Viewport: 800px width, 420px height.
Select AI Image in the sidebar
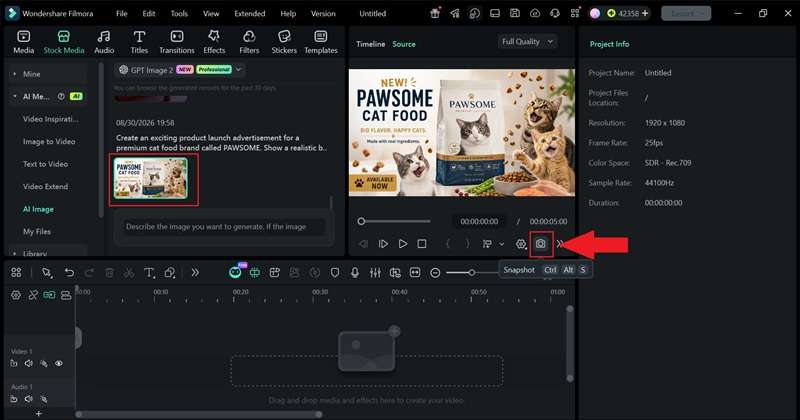pos(38,209)
